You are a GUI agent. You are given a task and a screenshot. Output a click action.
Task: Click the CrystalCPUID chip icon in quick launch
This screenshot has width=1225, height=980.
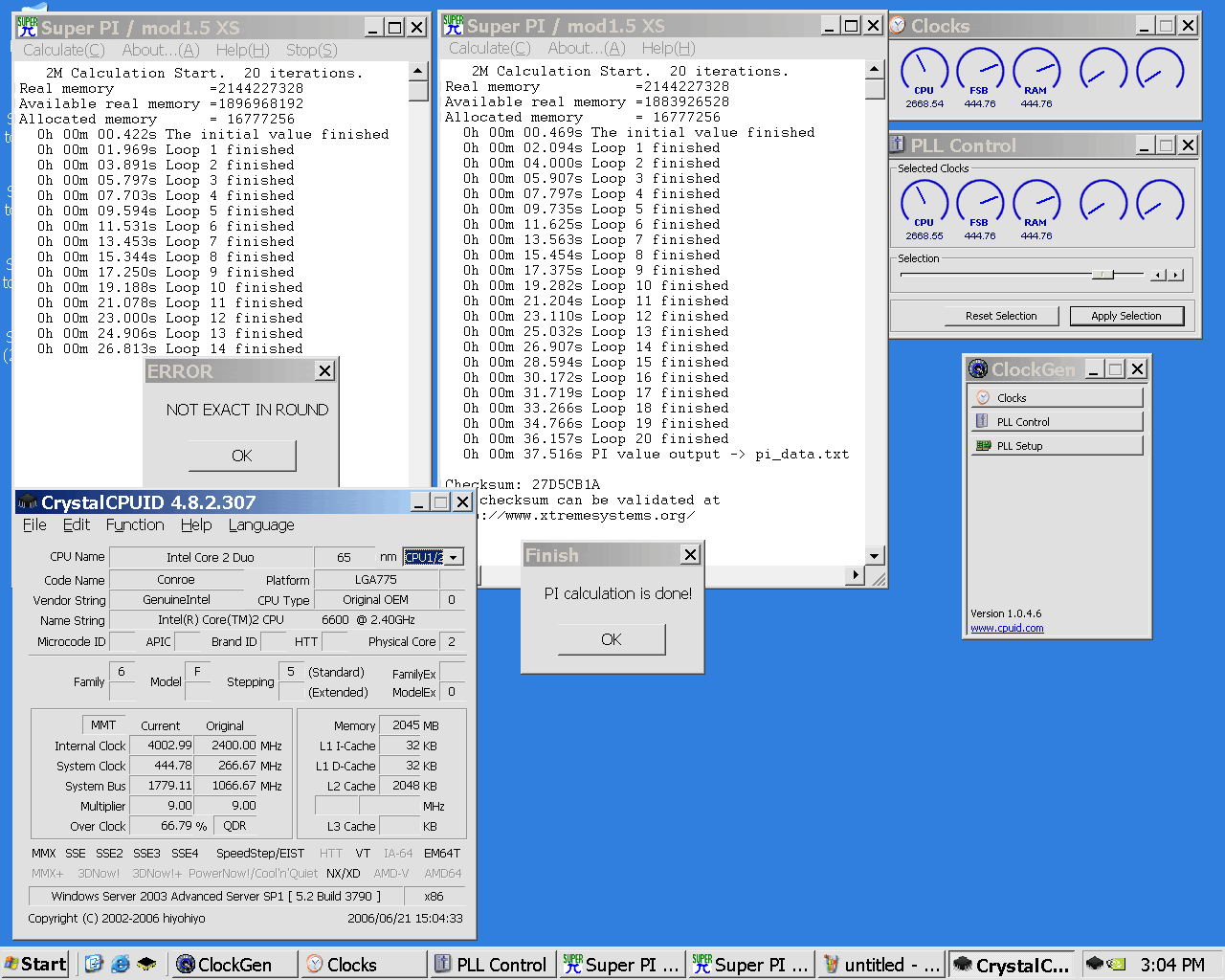146,964
